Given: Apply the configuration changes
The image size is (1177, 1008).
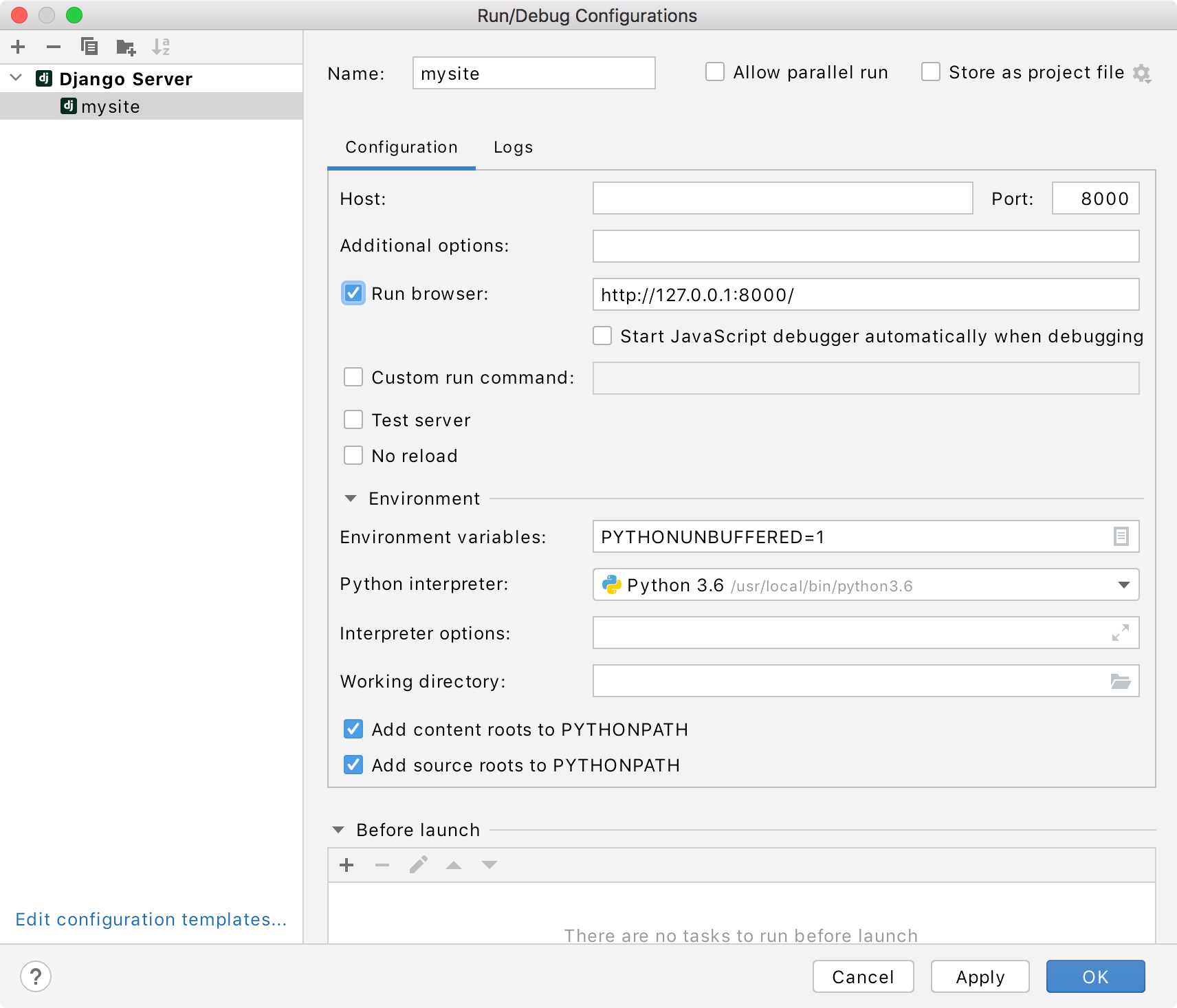Looking at the screenshot, I should tap(980, 976).
